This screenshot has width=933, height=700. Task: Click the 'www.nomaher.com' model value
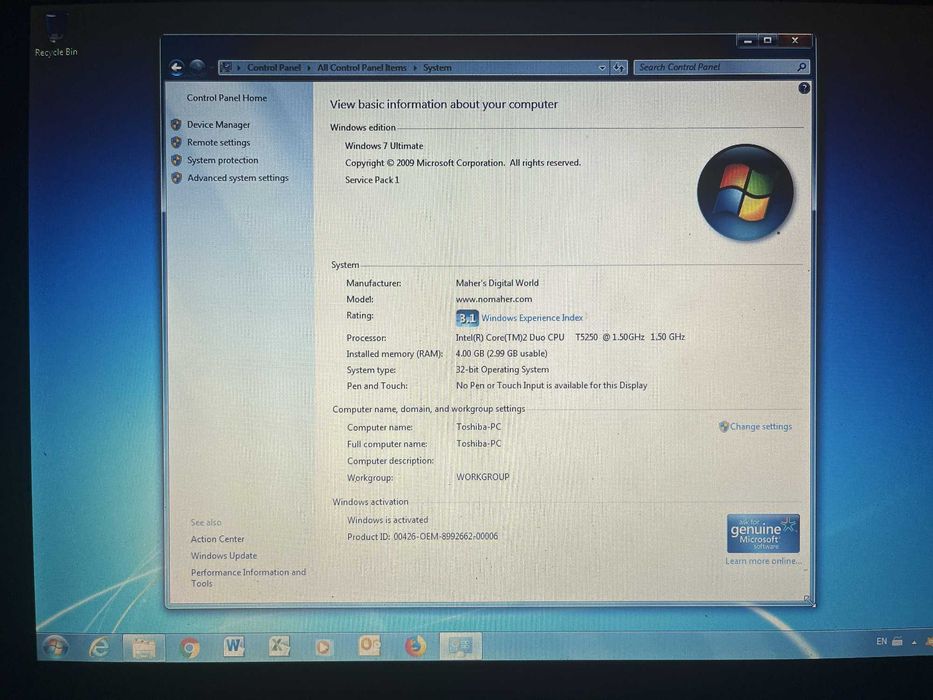click(x=494, y=299)
